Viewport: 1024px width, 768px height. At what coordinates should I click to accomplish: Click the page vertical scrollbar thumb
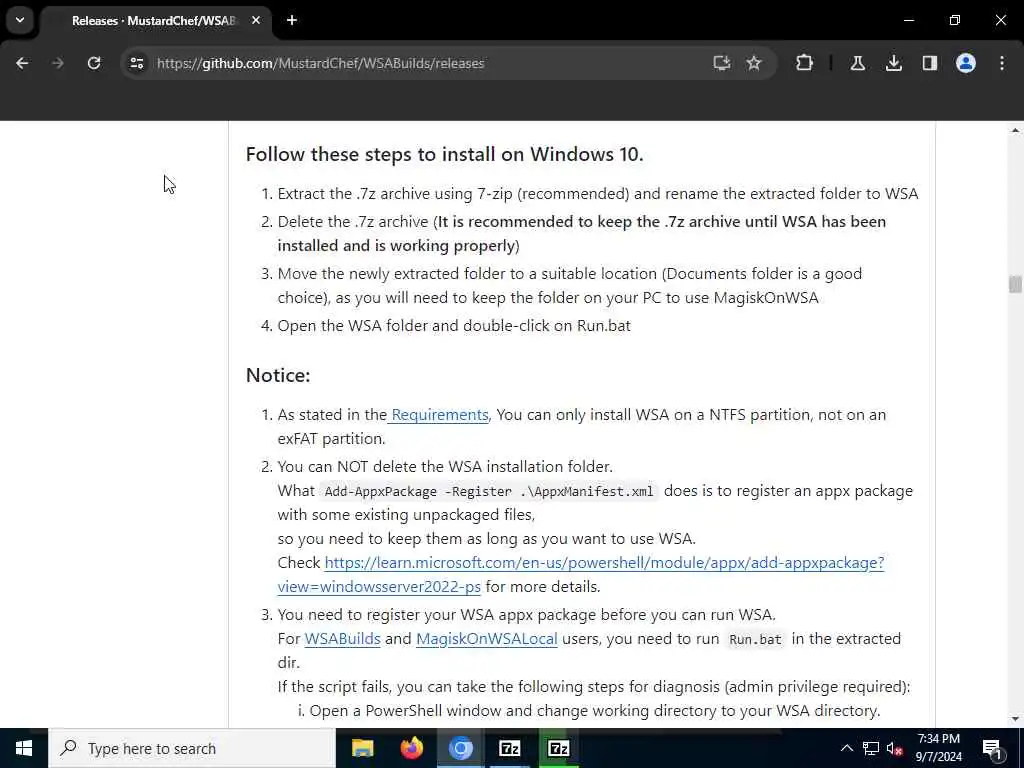1014,284
